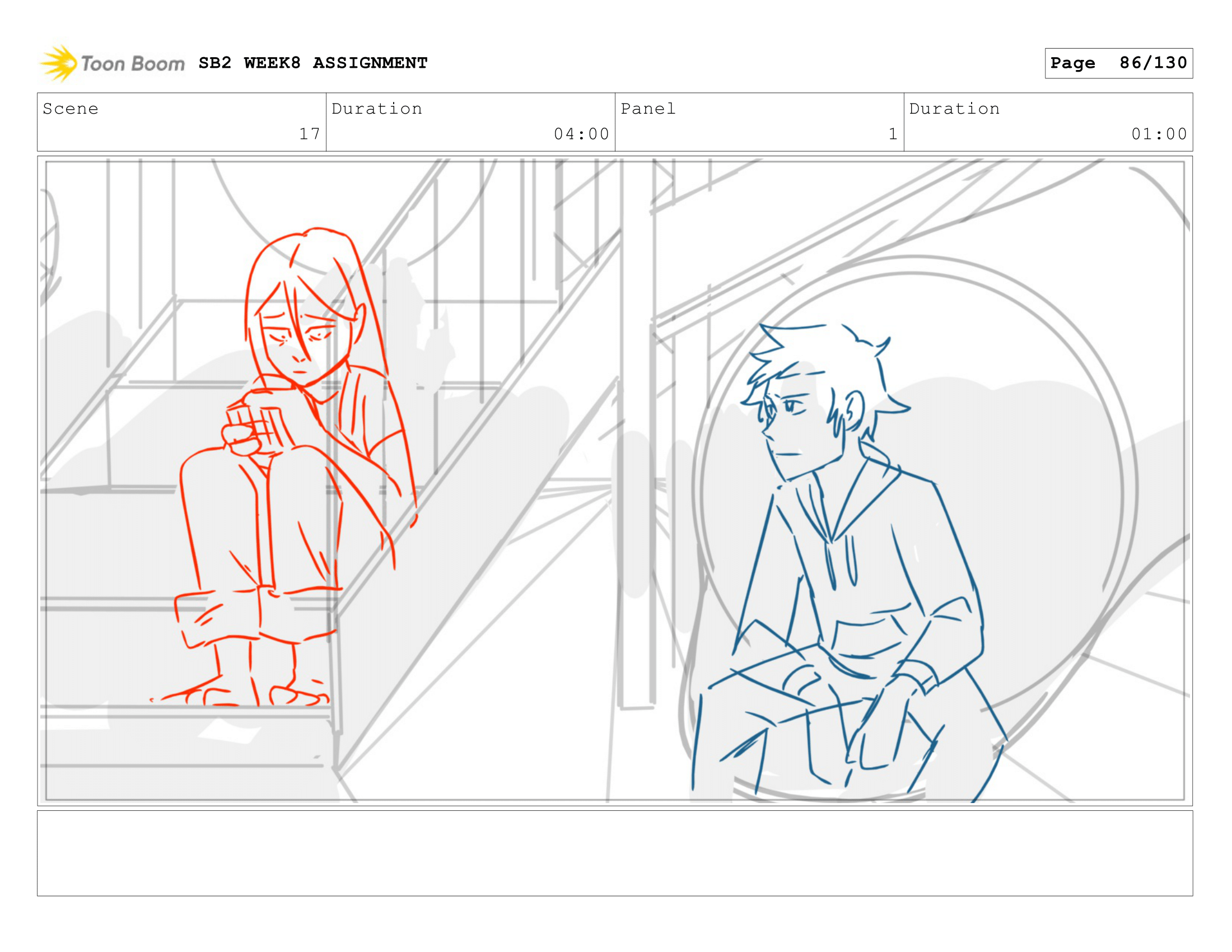Click the Scene label
The height and width of the screenshot is (952, 1232).
[x=71, y=109]
